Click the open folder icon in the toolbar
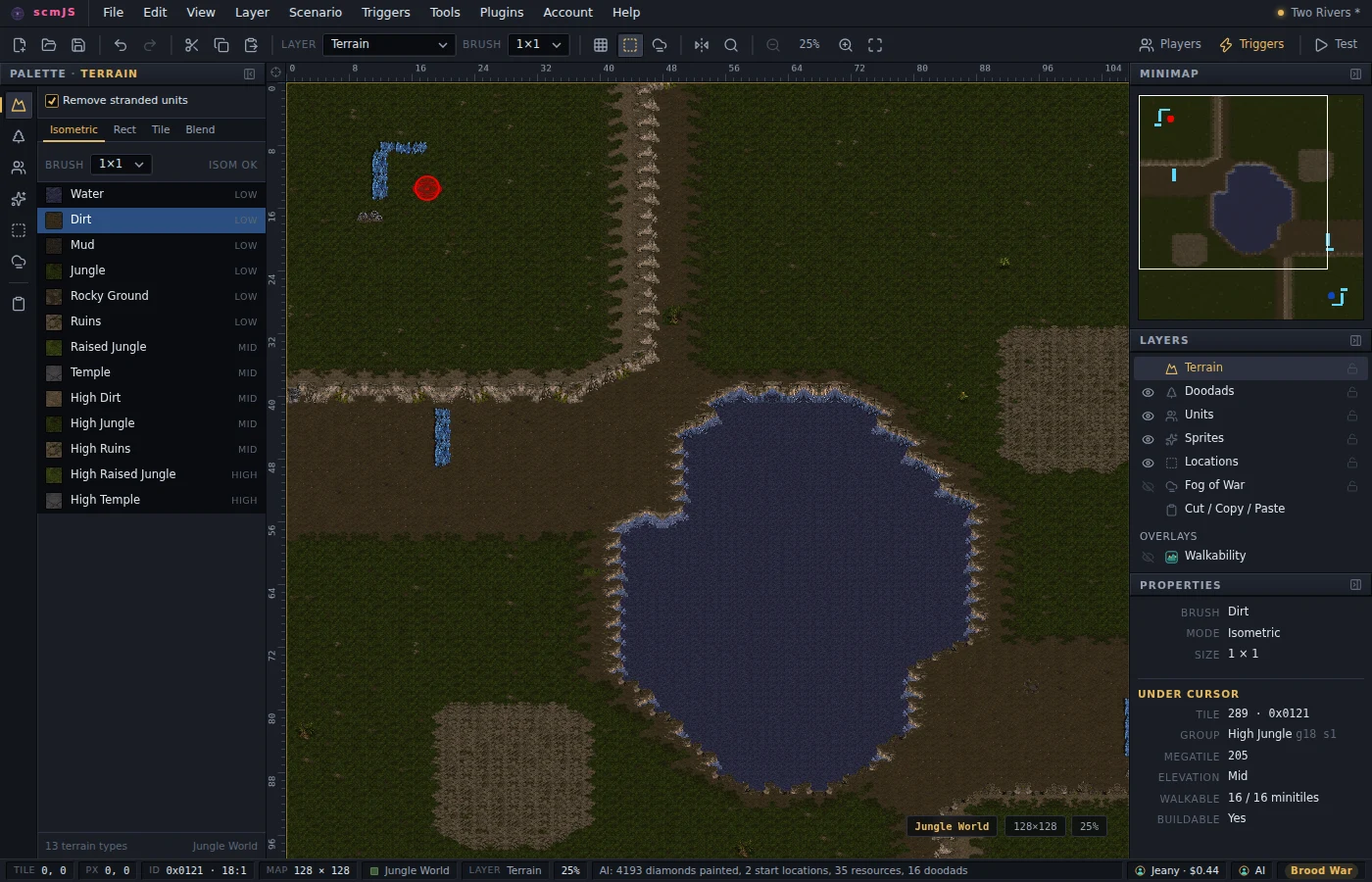This screenshot has width=1372, height=882. click(x=48, y=45)
